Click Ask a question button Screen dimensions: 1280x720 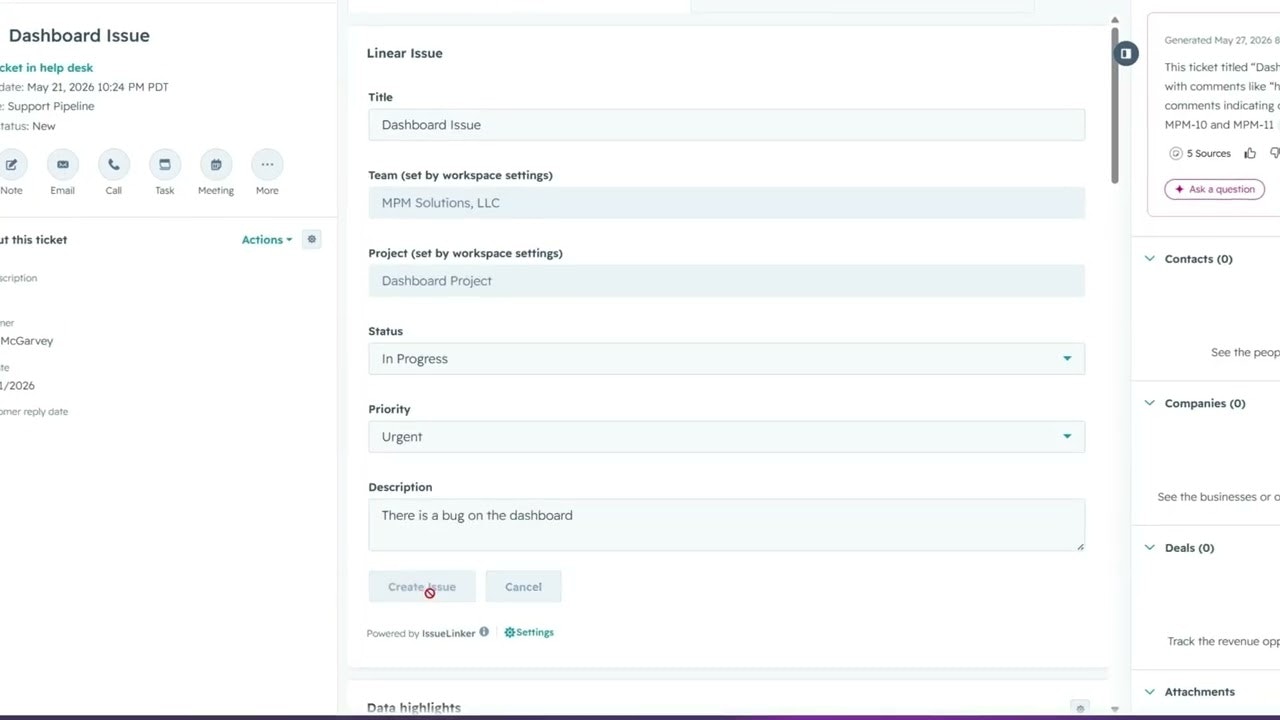coord(1214,189)
